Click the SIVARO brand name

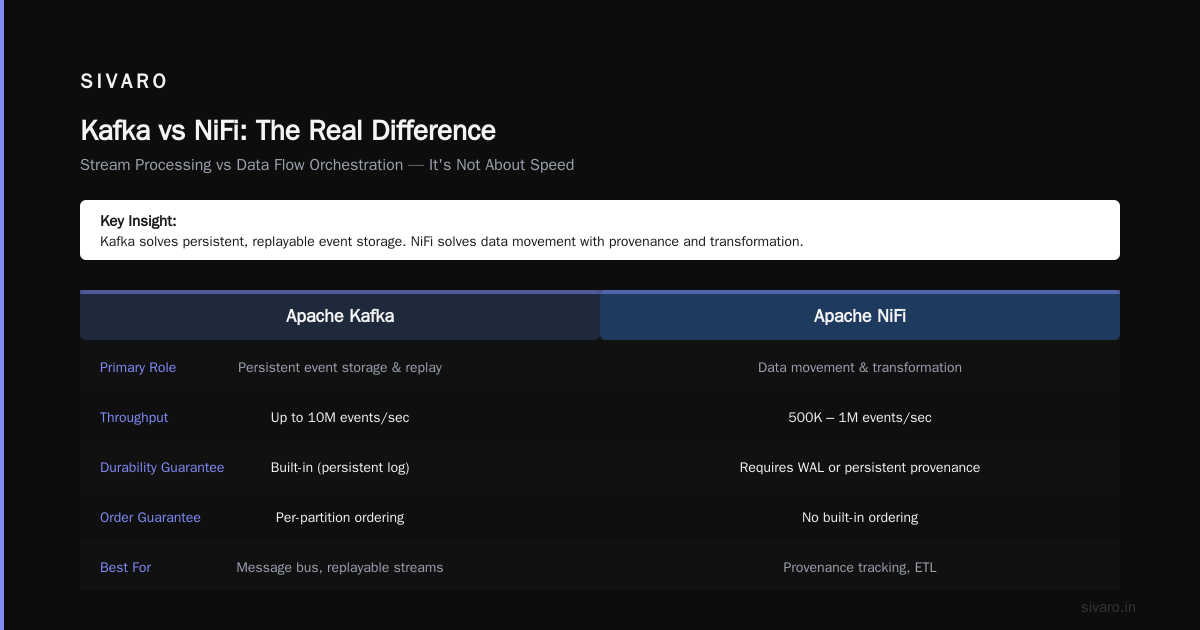(124, 82)
